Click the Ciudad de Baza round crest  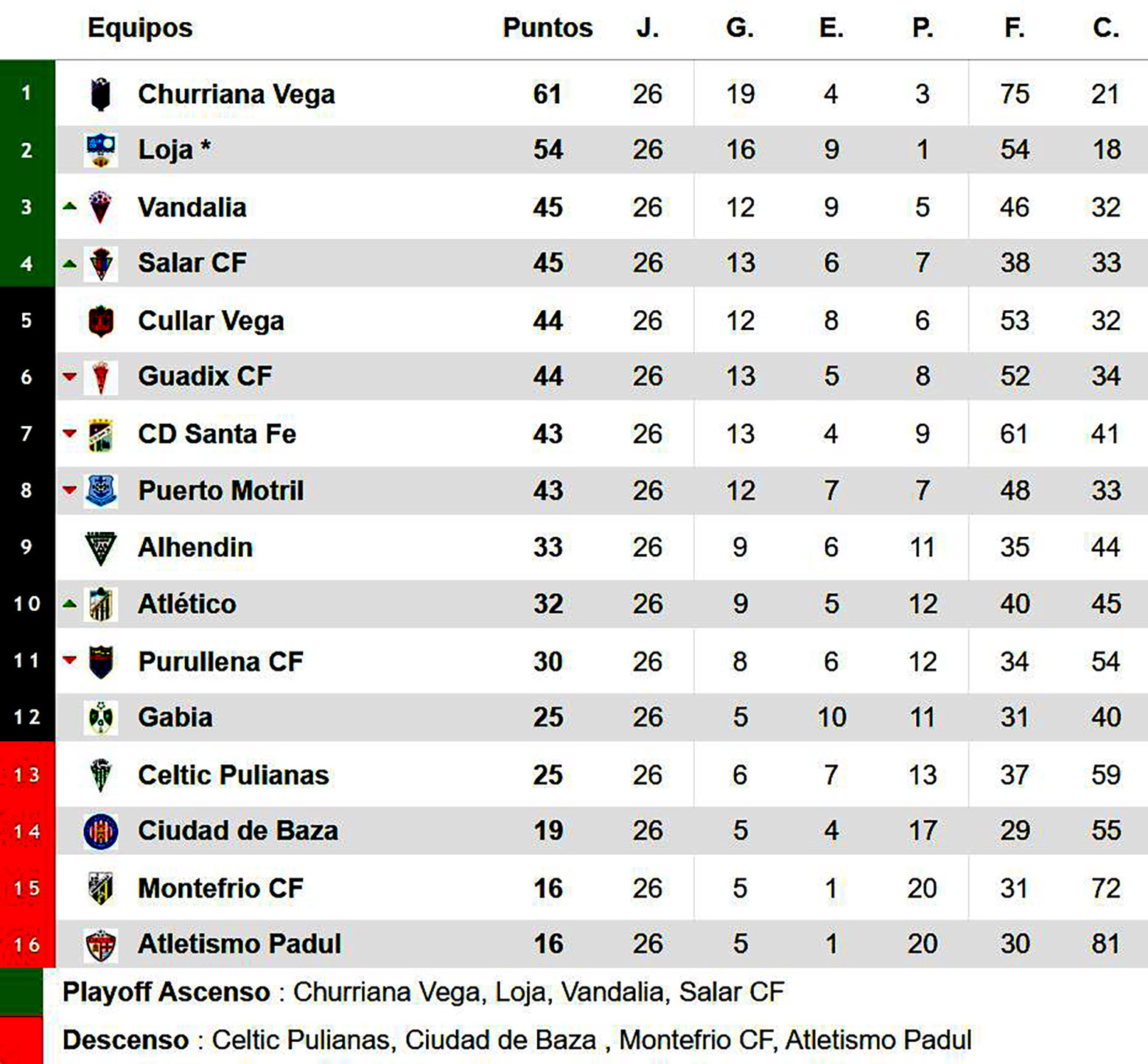coord(100,832)
